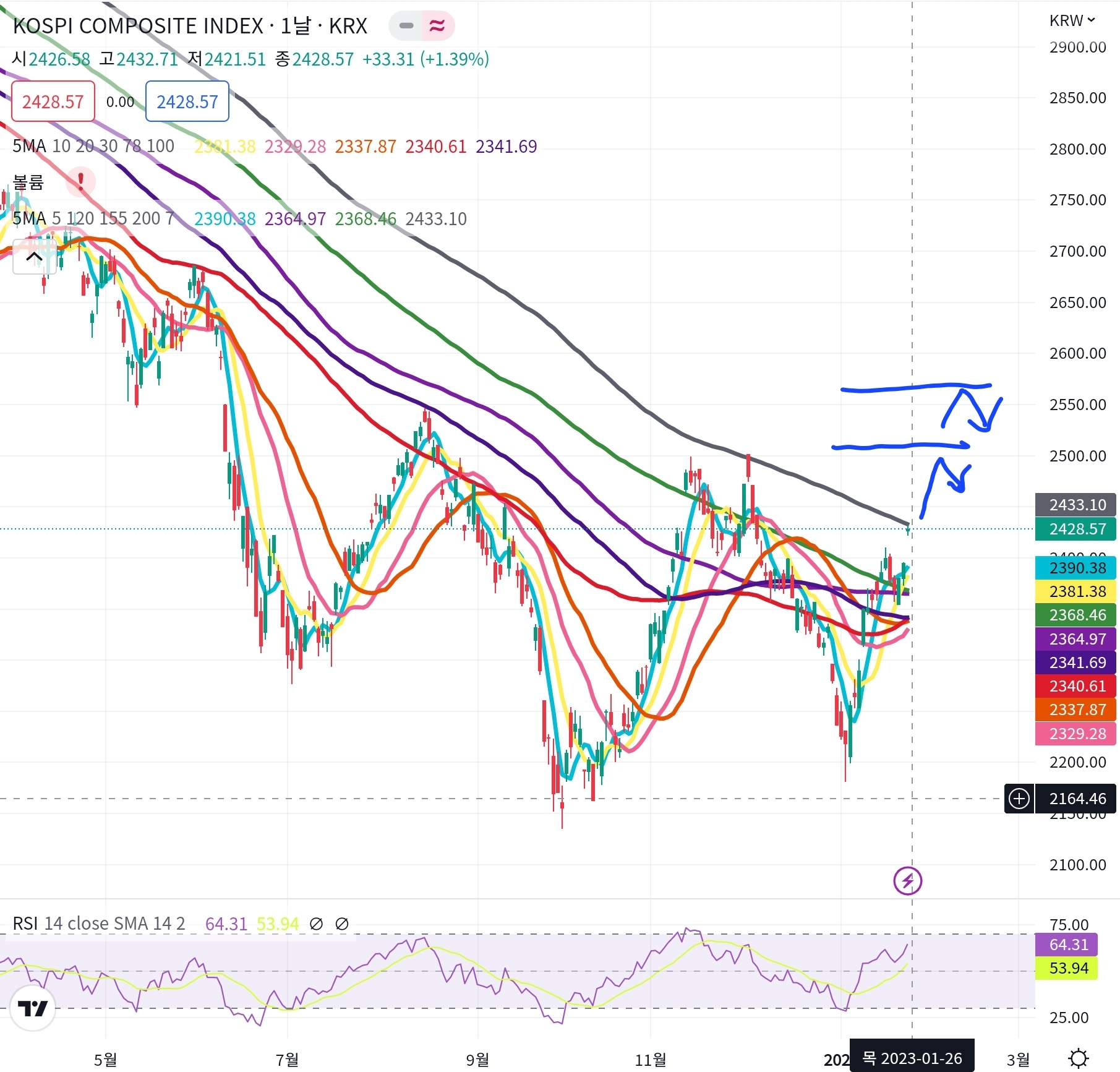
Task: Select the RSI 14 close SMA indicator
Action: 99,924
